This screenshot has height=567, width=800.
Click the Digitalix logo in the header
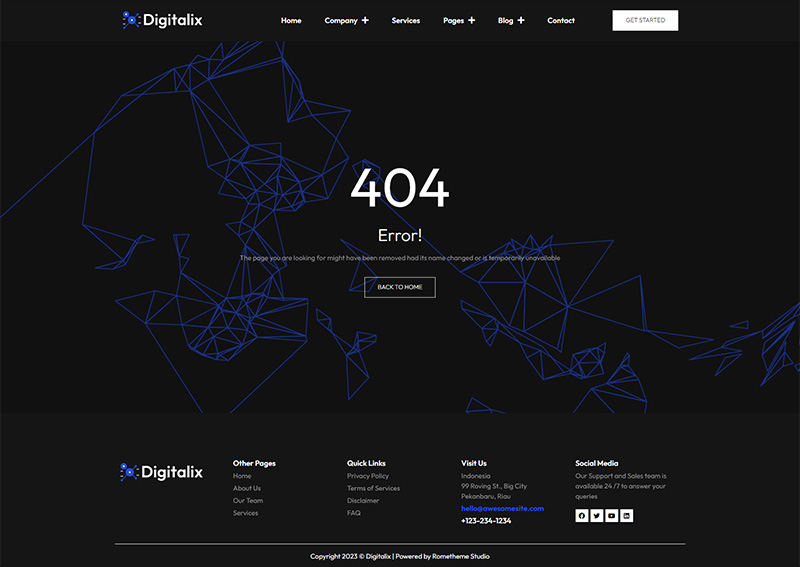pyautogui.click(x=162, y=20)
